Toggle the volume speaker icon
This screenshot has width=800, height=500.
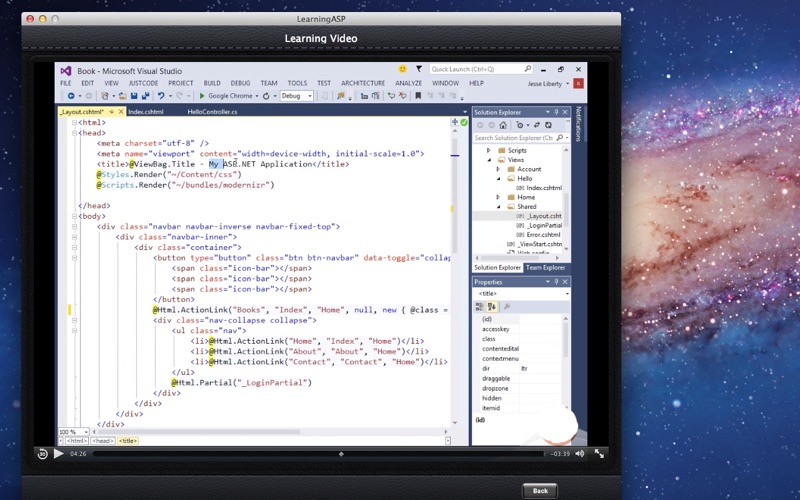pyautogui.click(x=580, y=454)
